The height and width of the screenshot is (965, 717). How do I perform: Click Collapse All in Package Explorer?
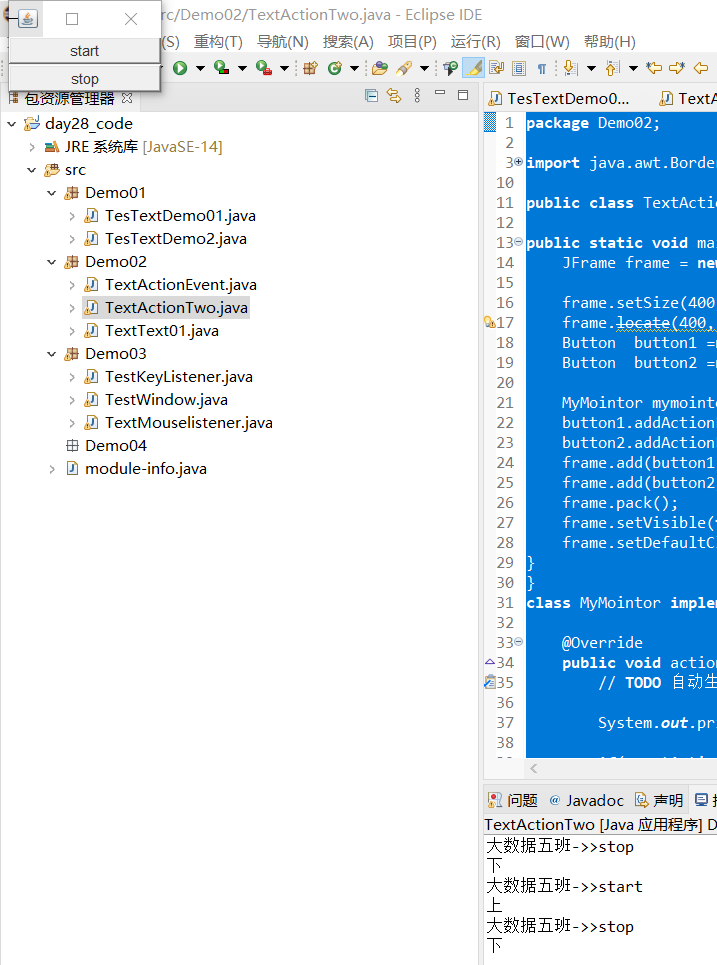(371, 95)
